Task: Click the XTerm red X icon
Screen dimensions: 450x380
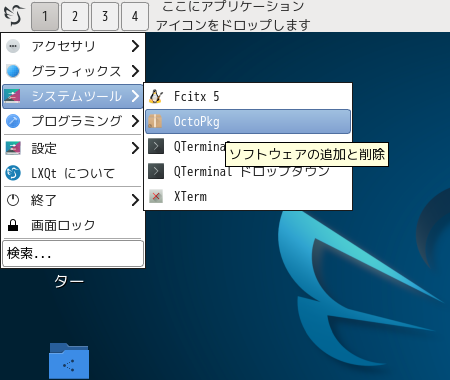Action: coord(156,196)
